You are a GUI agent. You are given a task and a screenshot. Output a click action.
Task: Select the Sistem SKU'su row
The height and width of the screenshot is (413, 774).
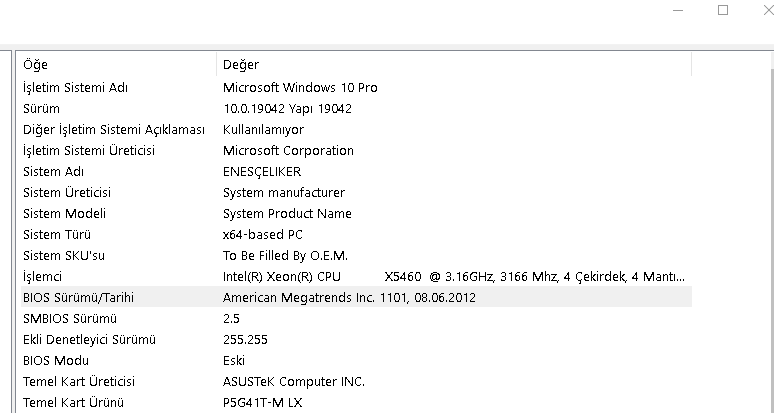(63, 255)
